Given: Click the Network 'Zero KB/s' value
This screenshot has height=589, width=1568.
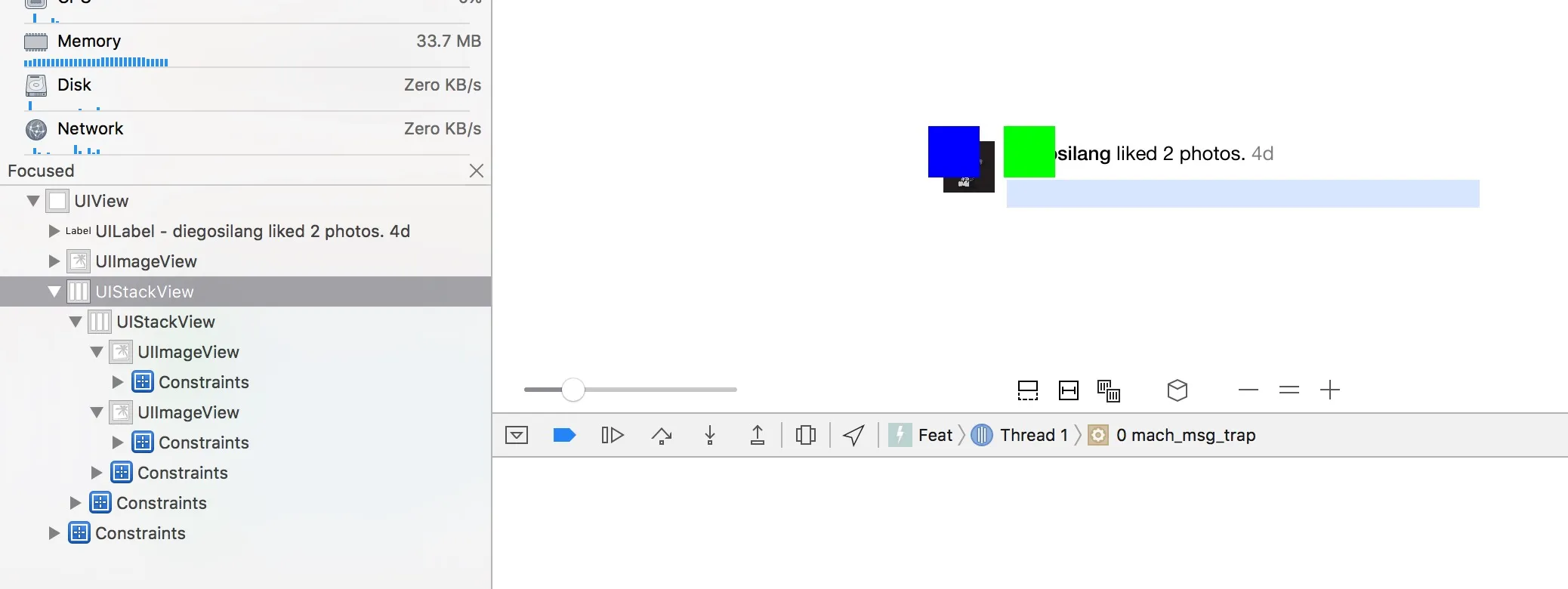Looking at the screenshot, I should [443, 129].
